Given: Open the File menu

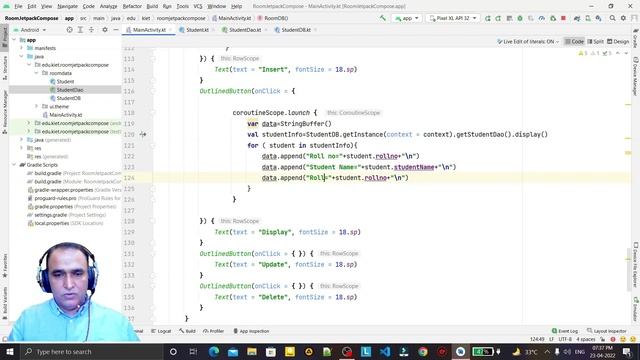Looking at the screenshot, I should point(18,6).
